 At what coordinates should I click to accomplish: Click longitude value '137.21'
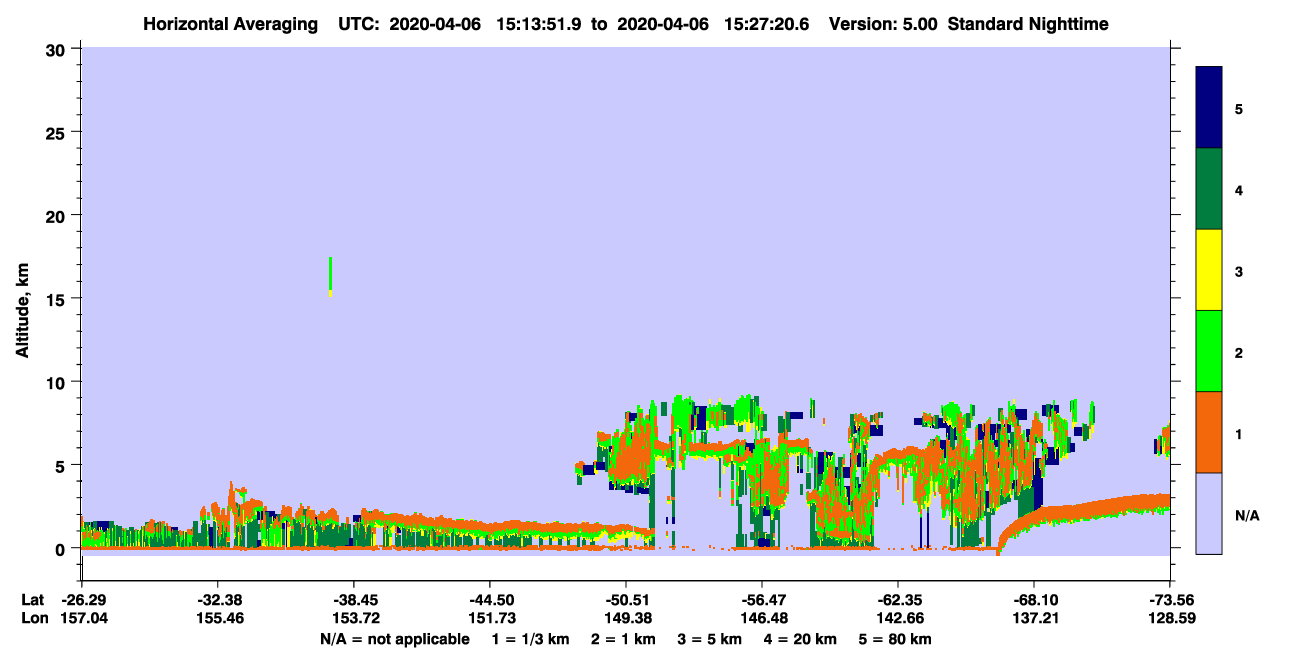point(1034,619)
